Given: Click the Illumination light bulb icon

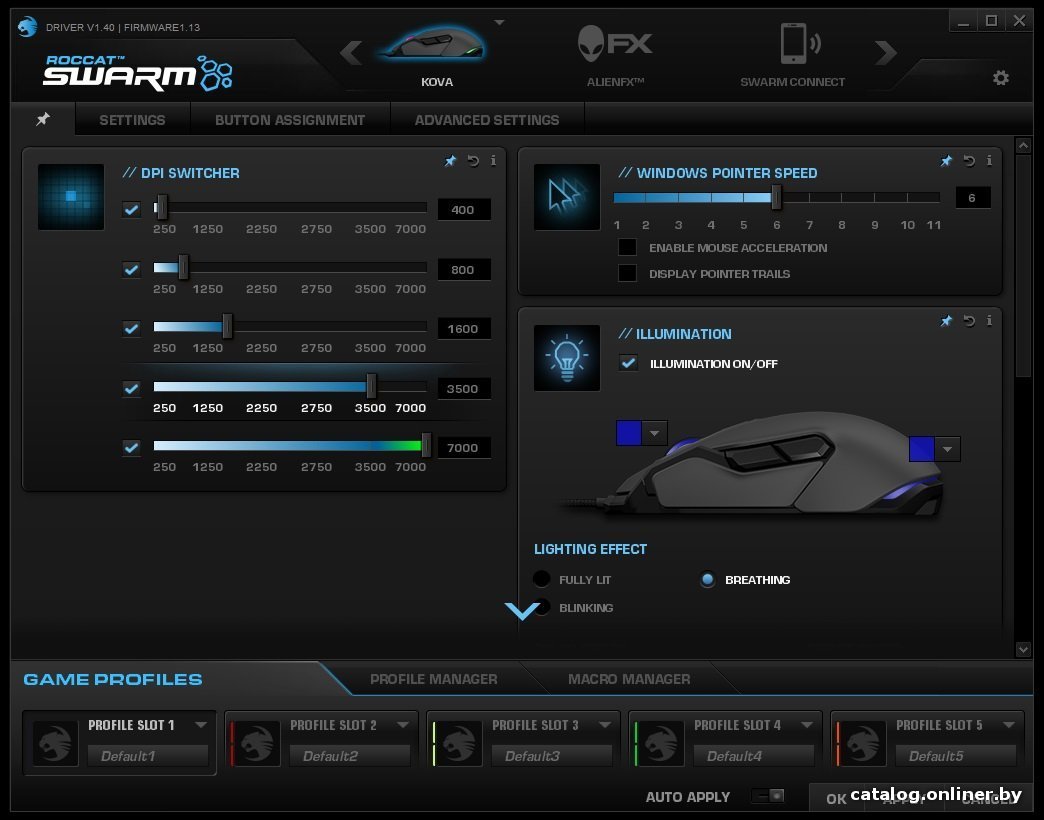Looking at the screenshot, I should pos(567,357).
